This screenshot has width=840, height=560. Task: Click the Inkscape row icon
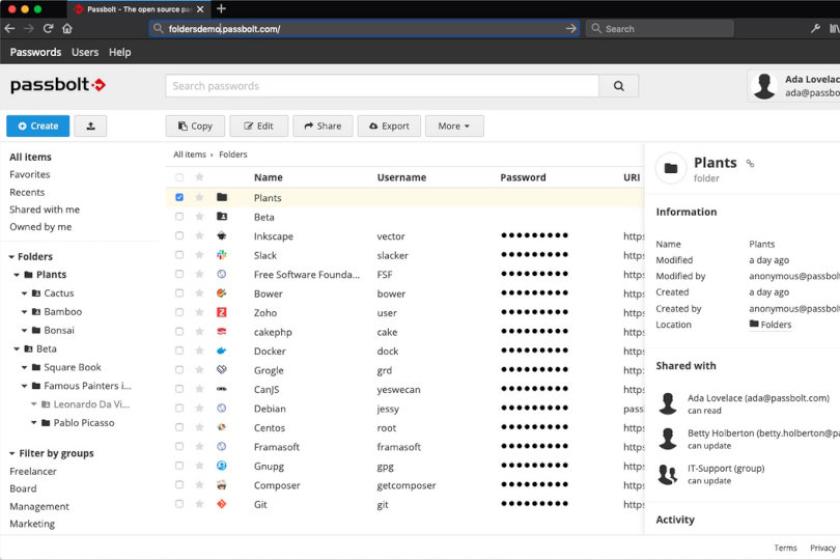pyautogui.click(x=222, y=236)
